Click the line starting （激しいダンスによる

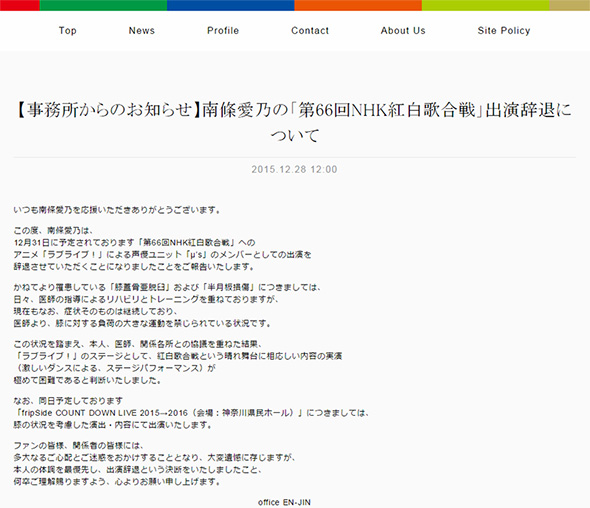coord(116,368)
